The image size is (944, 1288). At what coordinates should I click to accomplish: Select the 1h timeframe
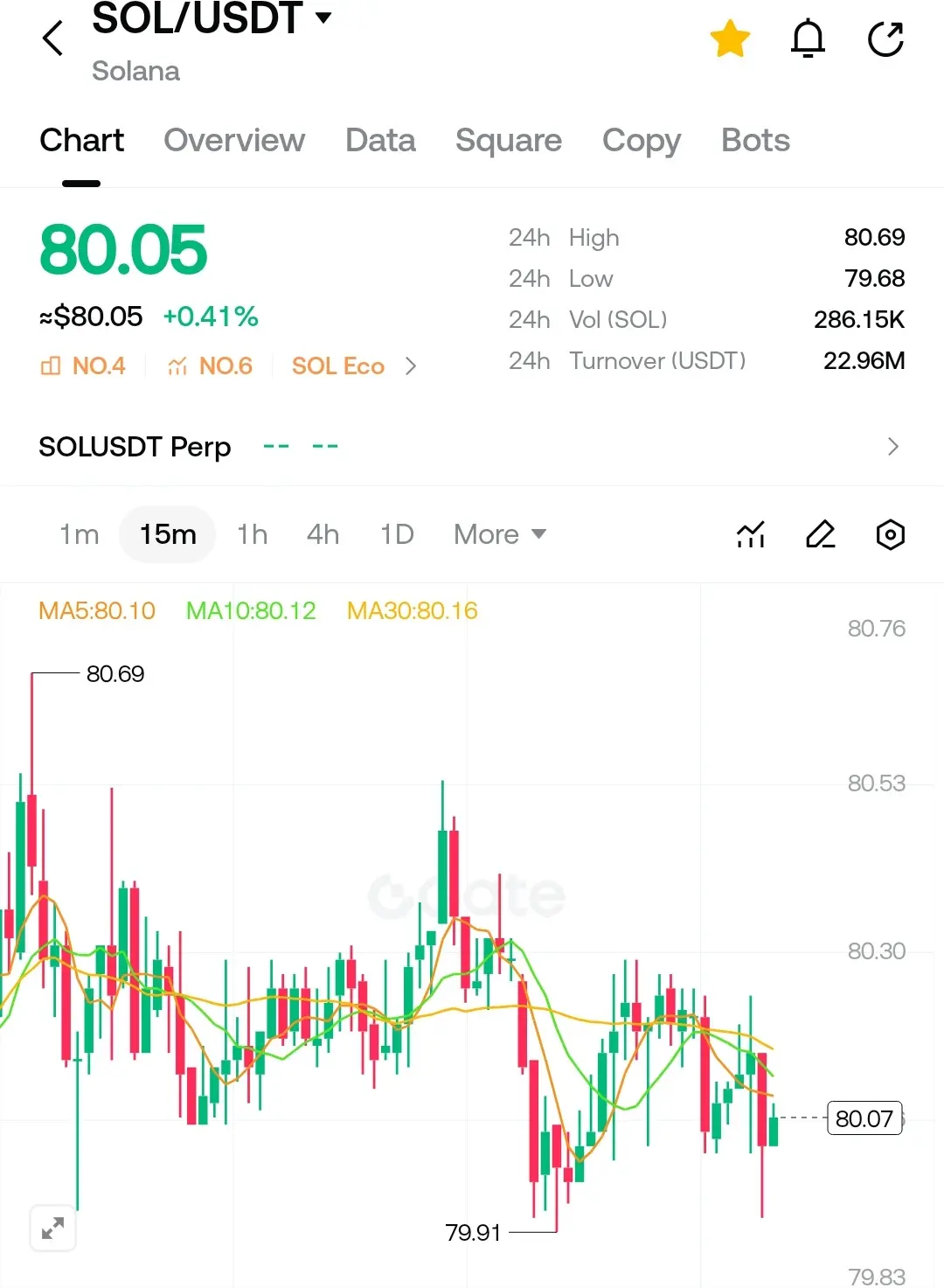252,533
